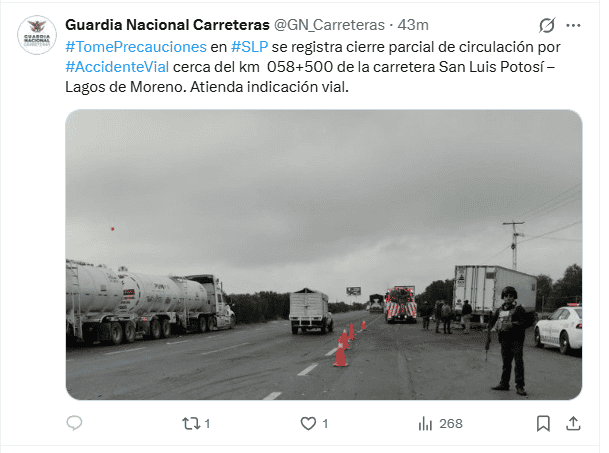Click the Grok explain-post icon
The height and width of the screenshot is (453, 609).
point(547,26)
